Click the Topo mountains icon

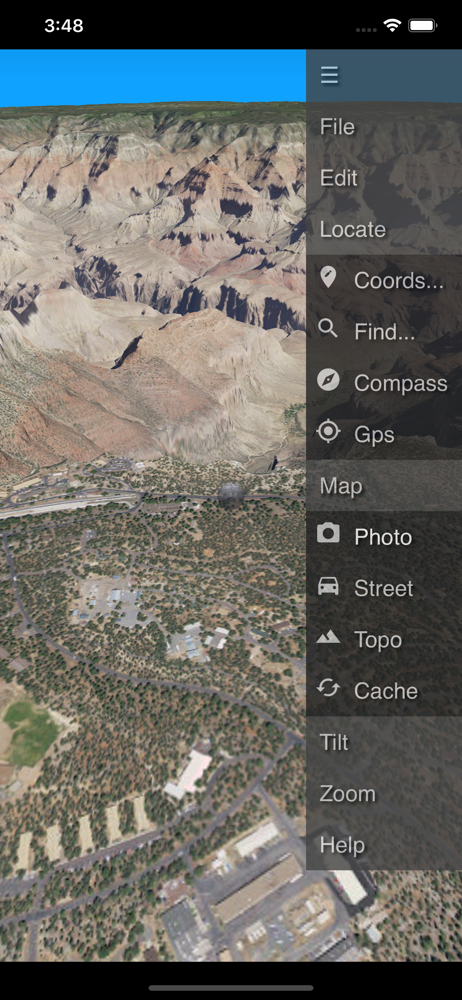[x=328, y=636]
